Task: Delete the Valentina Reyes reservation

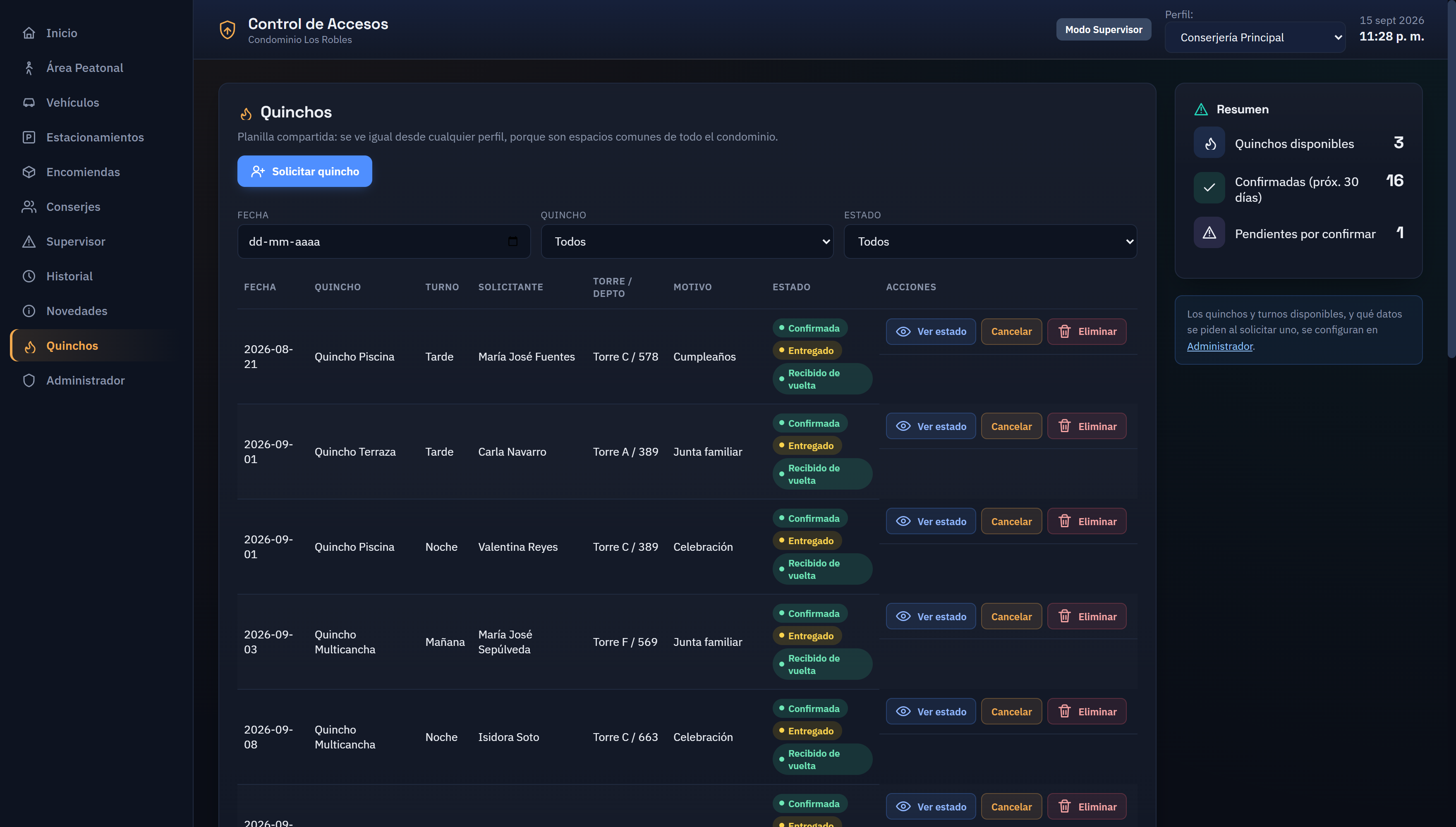Action: pyautogui.click(x=1087, y=521)
